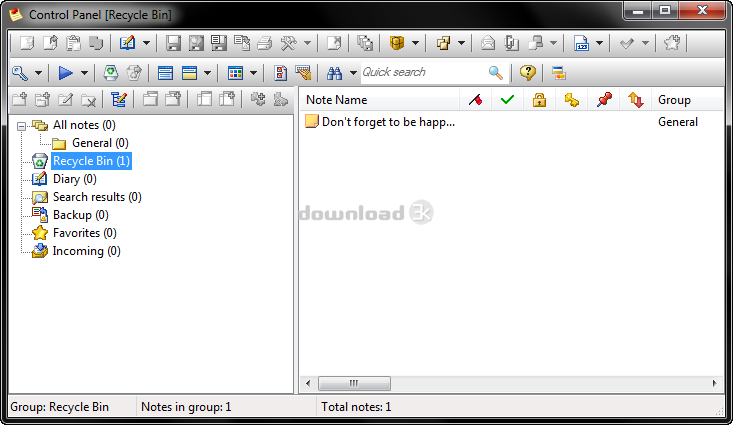Image resolution: width=733 pixels, height=425 pixels.
Task: Sort by the padlock column header
Action: (539, 100)
